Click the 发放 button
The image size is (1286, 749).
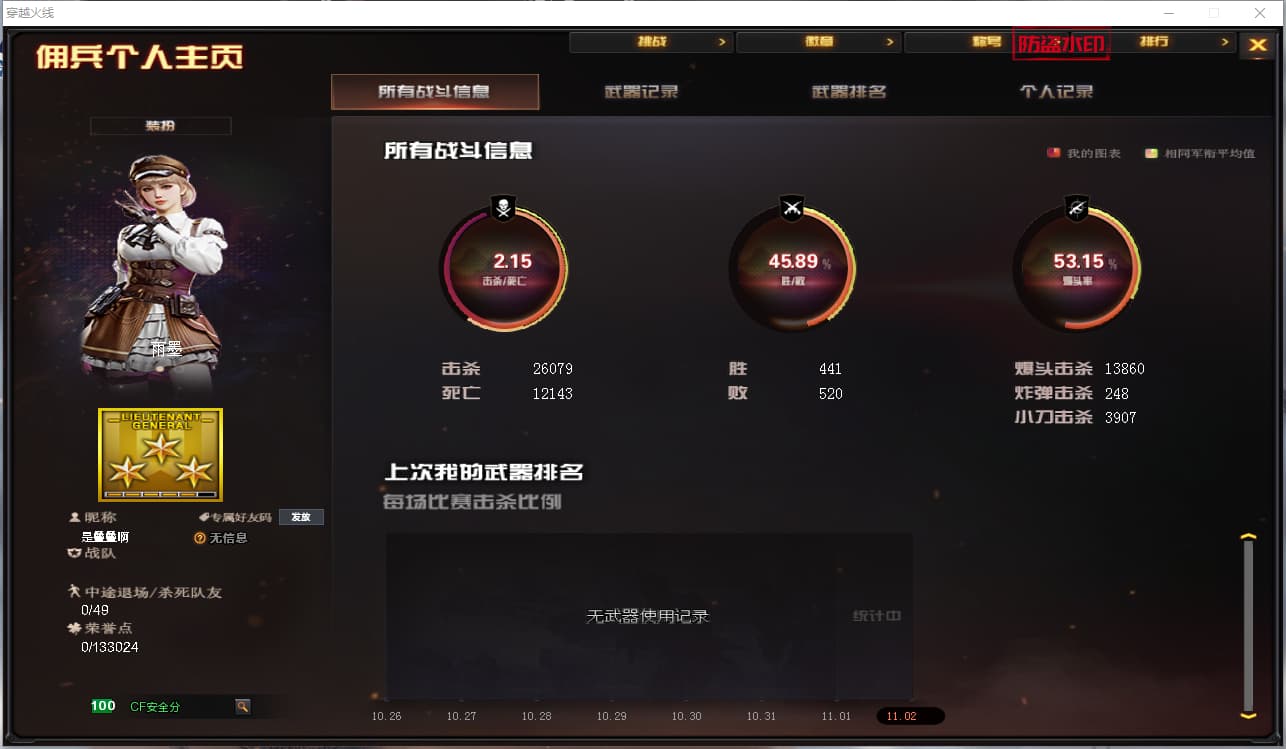(301, 517)
